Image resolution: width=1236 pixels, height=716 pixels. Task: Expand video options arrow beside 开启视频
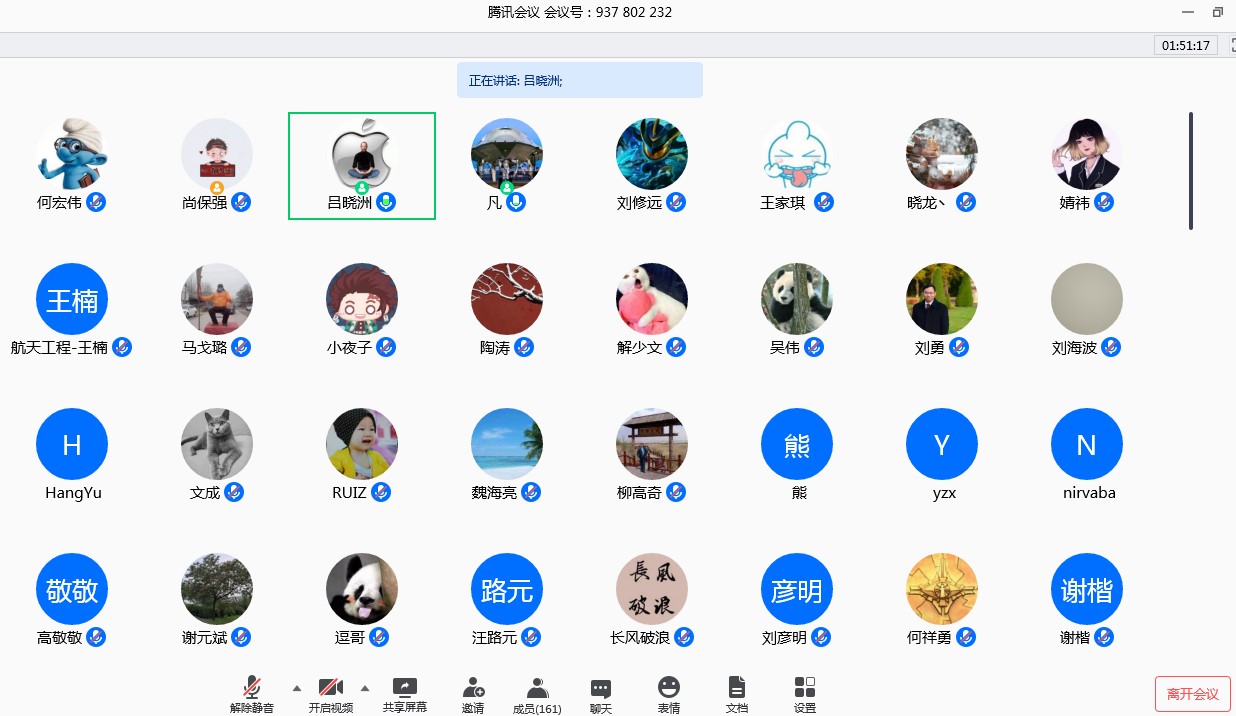(364, 688)
